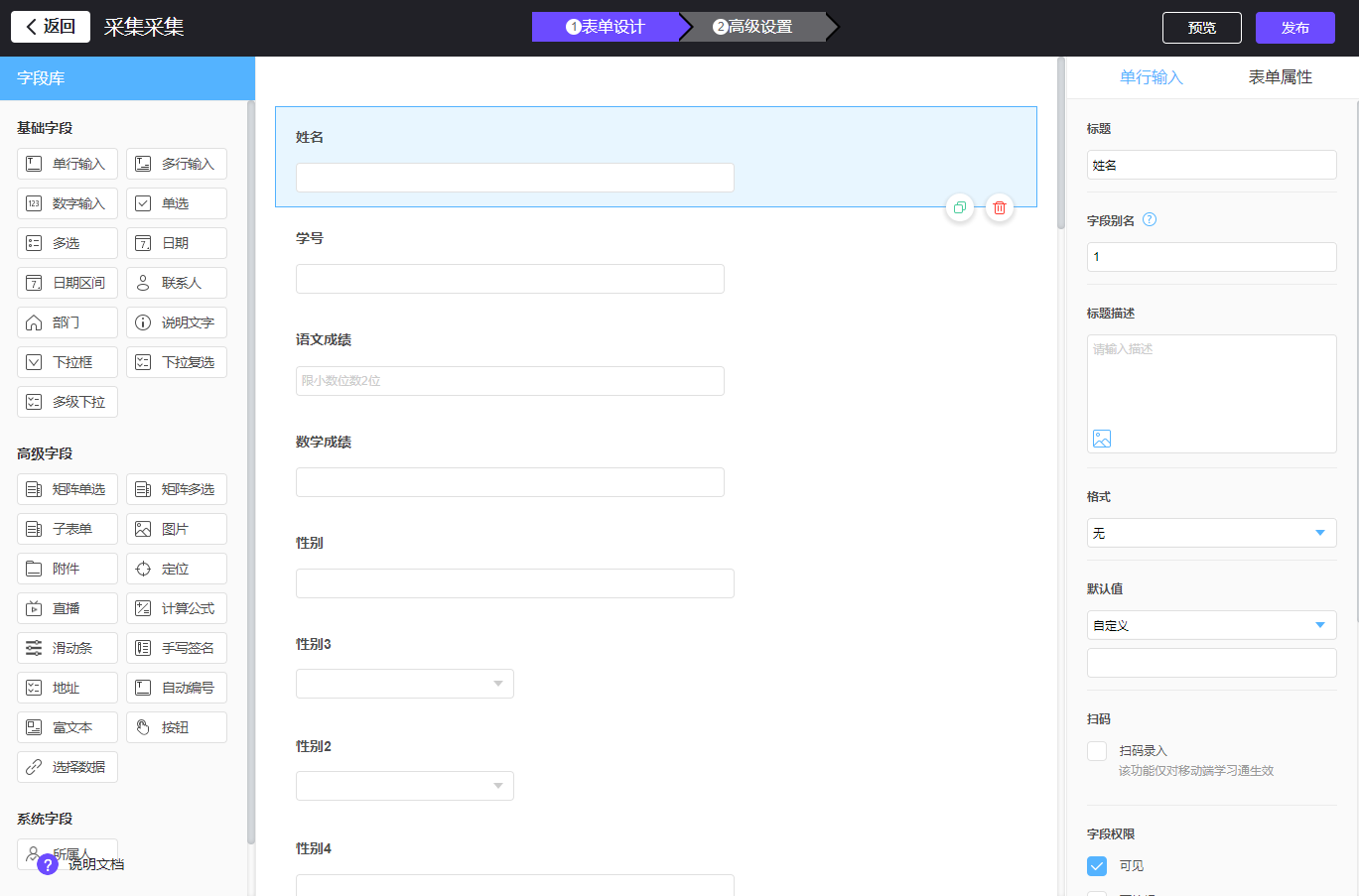Add a 子表单 field
The image size is (1359, 896).
coord(68,529)
